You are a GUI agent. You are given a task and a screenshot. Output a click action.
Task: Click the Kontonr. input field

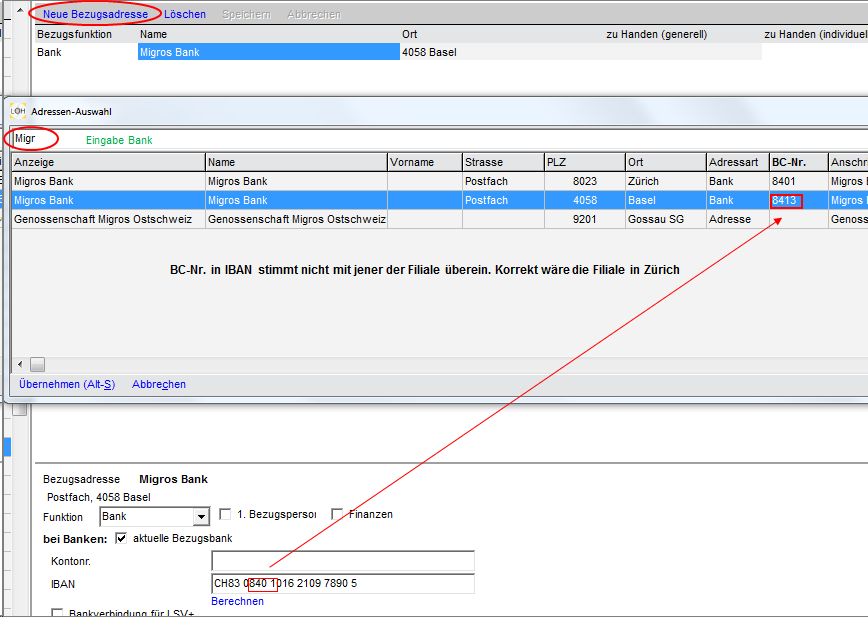click(x=342, y=561)
